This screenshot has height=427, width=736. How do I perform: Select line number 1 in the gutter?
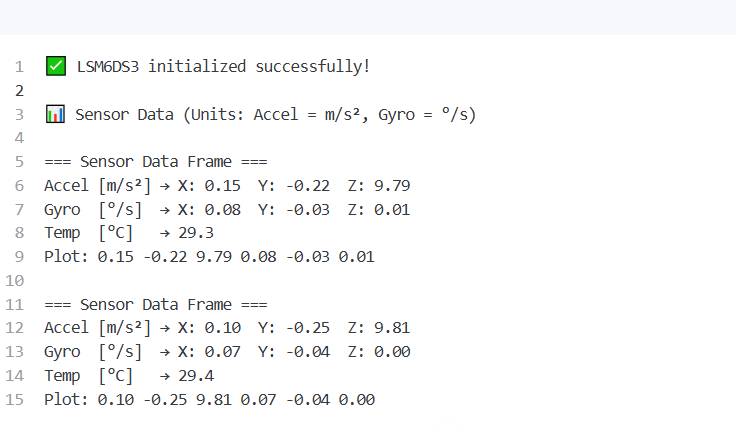[18, 67]
